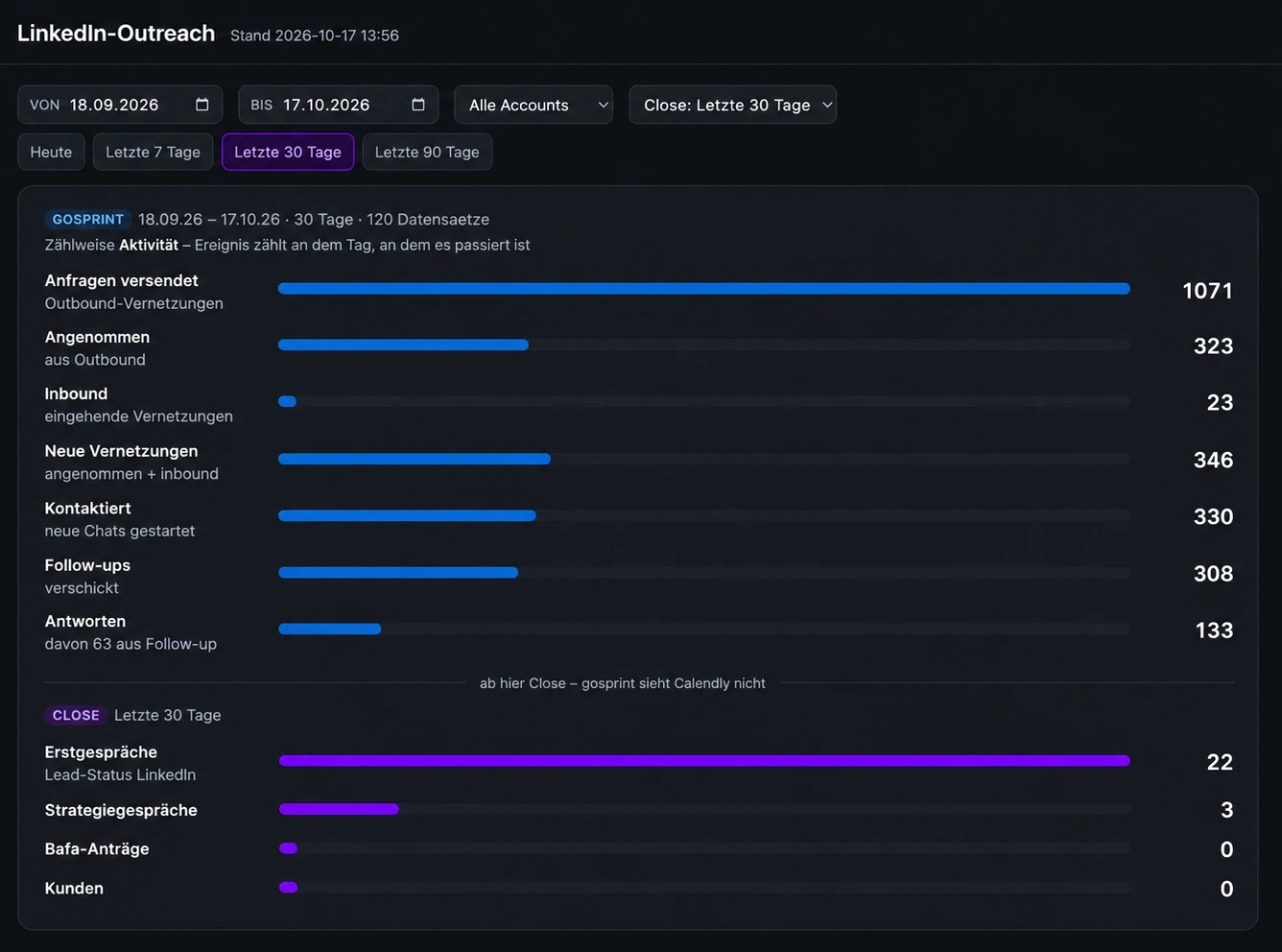Click the Anfragen versendet progress bar

tap(703, 289)
